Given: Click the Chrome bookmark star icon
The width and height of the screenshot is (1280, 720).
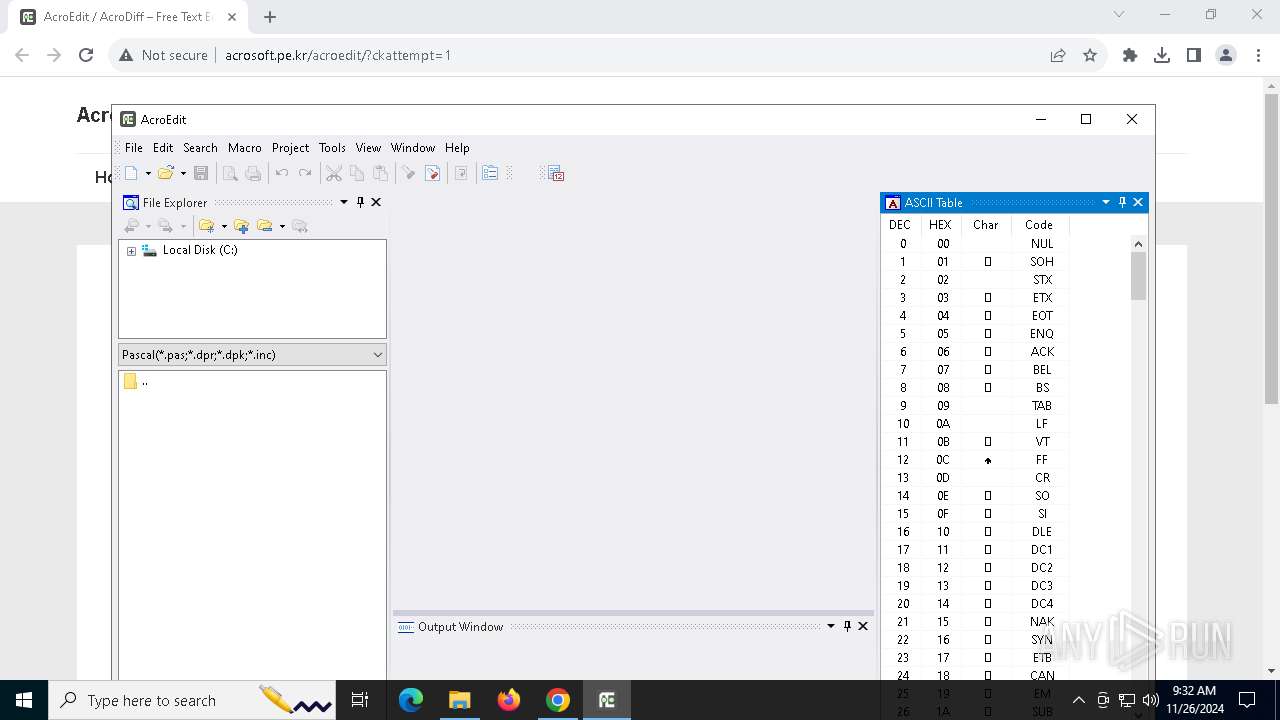Looking at the screenshot, I should [1090, 55].
